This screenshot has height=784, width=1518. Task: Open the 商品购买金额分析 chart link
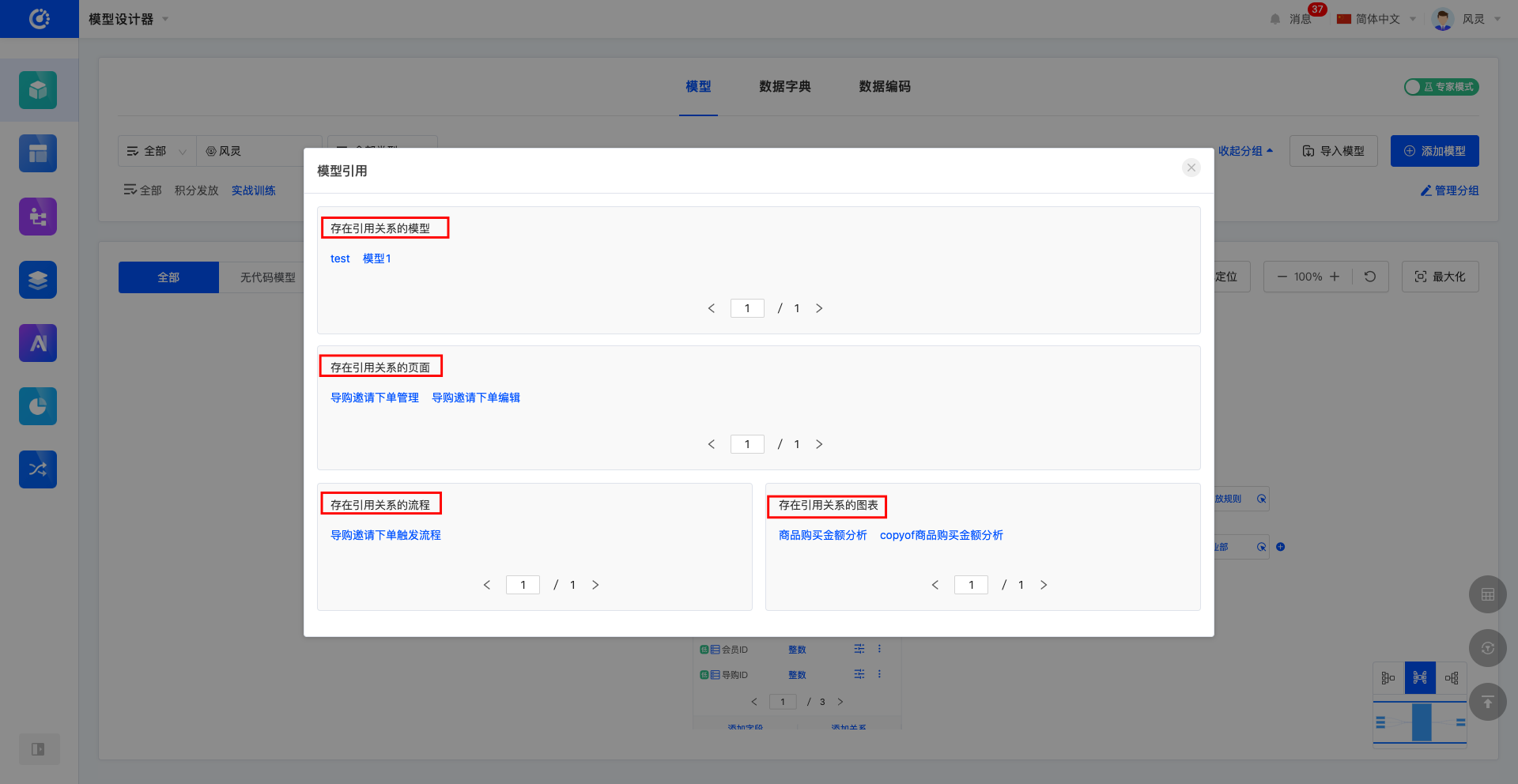[x=822, y=535]
